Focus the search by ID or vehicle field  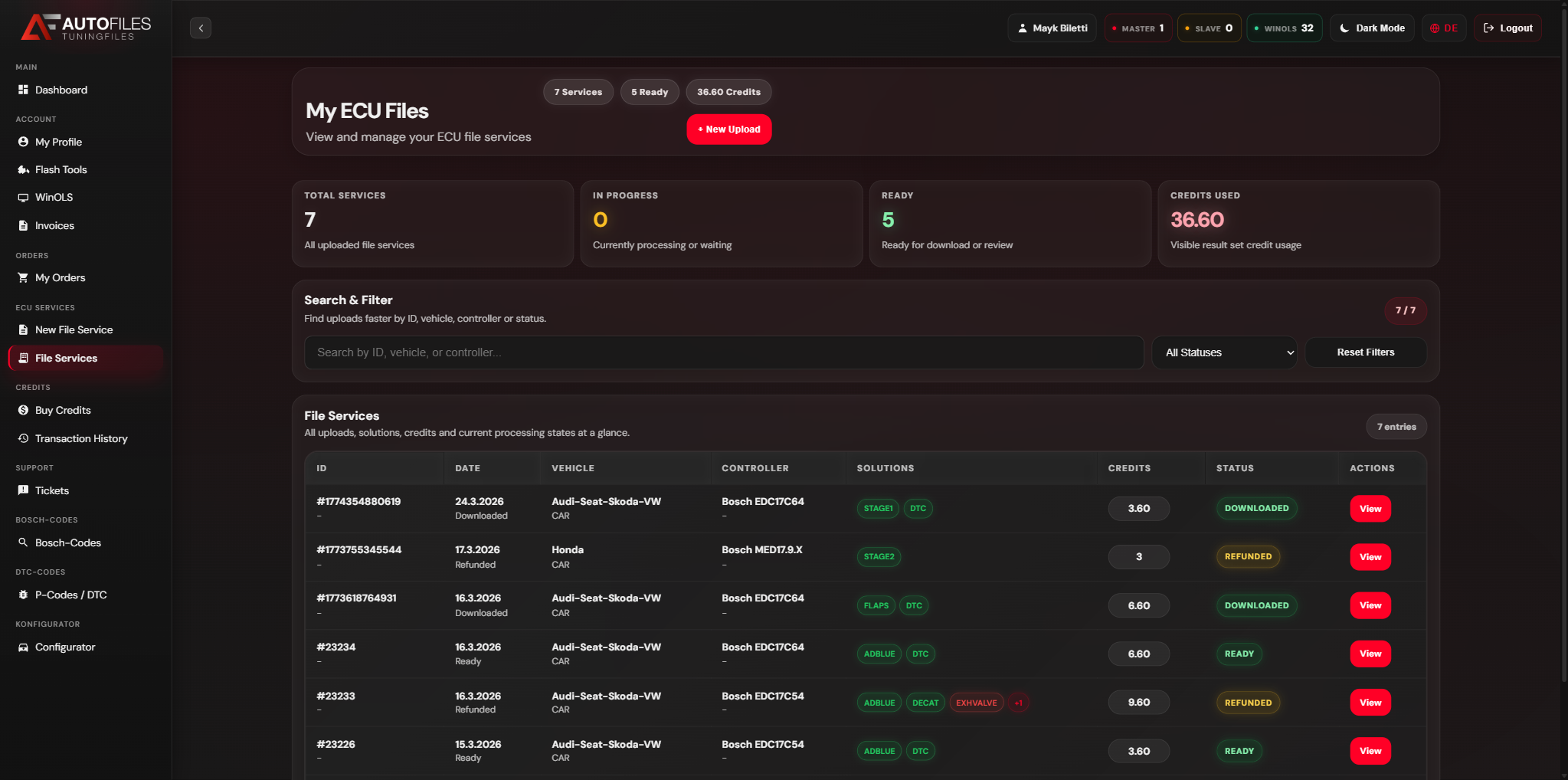[723, 352]
